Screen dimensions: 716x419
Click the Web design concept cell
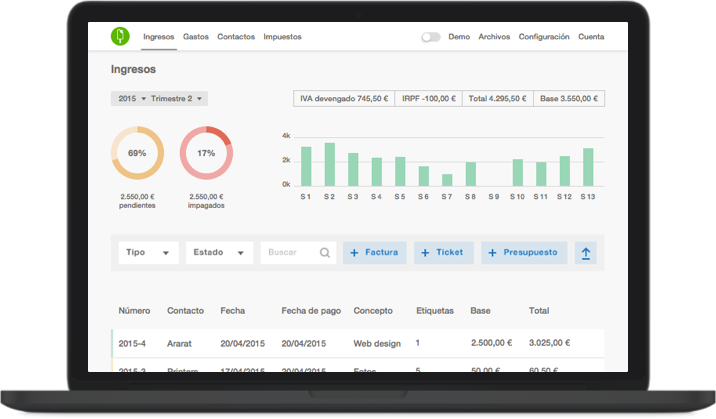click(x=377, y=344)
